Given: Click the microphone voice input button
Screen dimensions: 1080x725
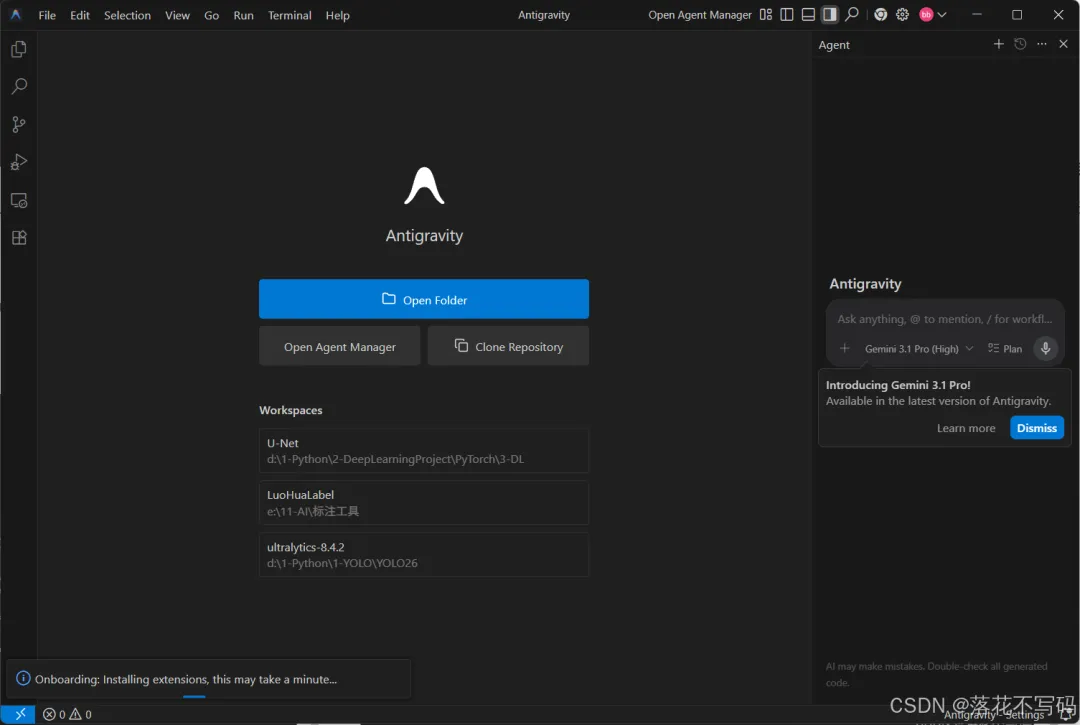Looking at the screenshot, I should coord(1045,348).
